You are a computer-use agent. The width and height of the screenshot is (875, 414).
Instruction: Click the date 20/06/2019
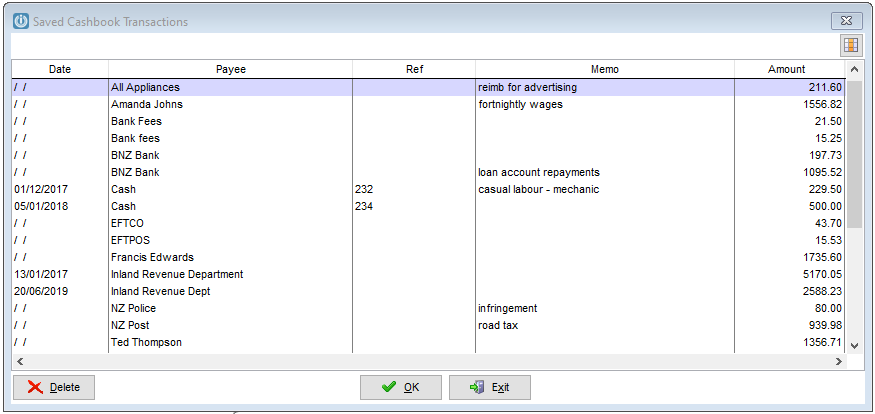(41, 291)
